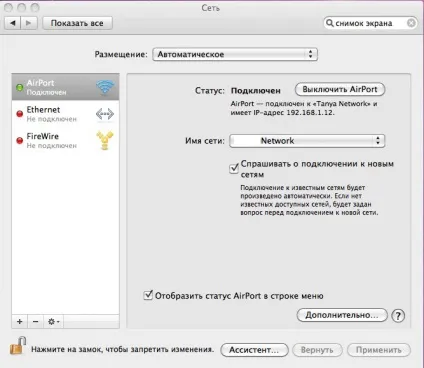Viewport: 424px width, 368px height.
Task: Click the search field with снимок экрана
Action: coord(370,23)
